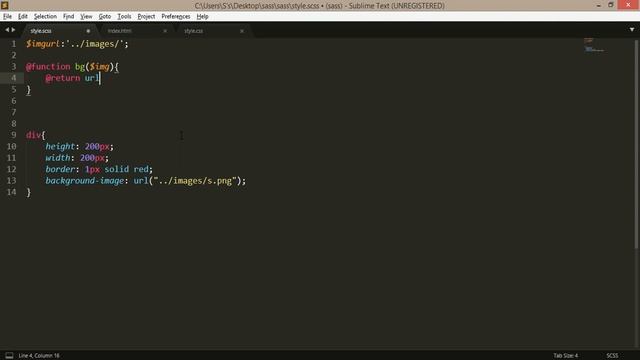Go to previous tab with left arrow
Image resolution: width=640 pixels, height=360 pixels.
coord(7,30)
